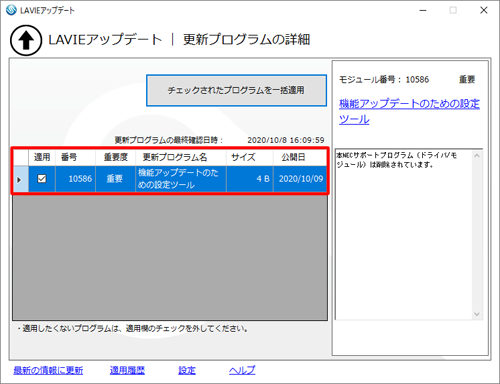Open the 適用履歴 link
This screenshot has width=500, height=384.
point(127,370)
